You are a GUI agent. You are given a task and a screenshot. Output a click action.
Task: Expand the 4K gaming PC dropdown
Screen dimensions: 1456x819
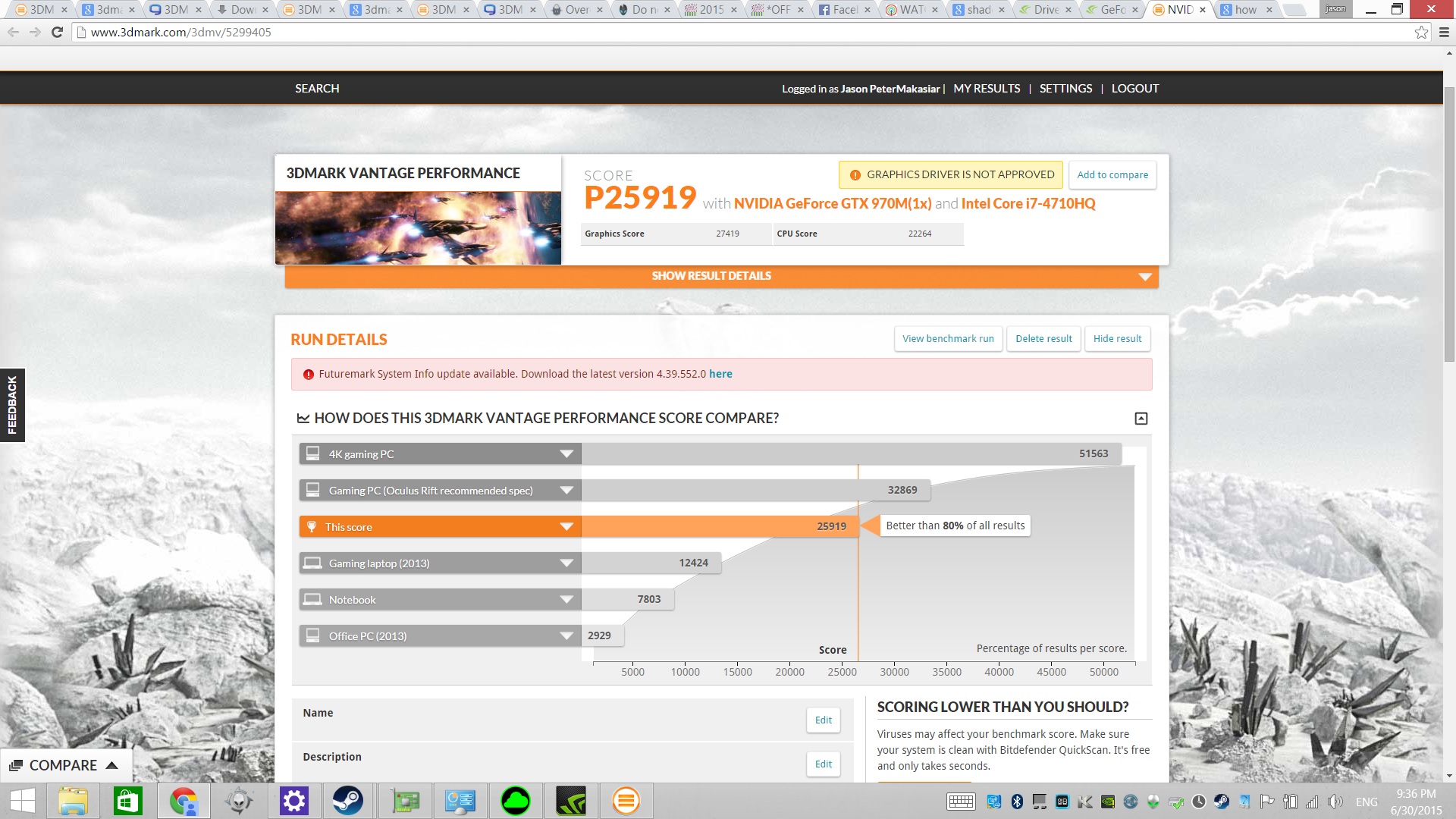pyautogui.click(x=566, y=454)
